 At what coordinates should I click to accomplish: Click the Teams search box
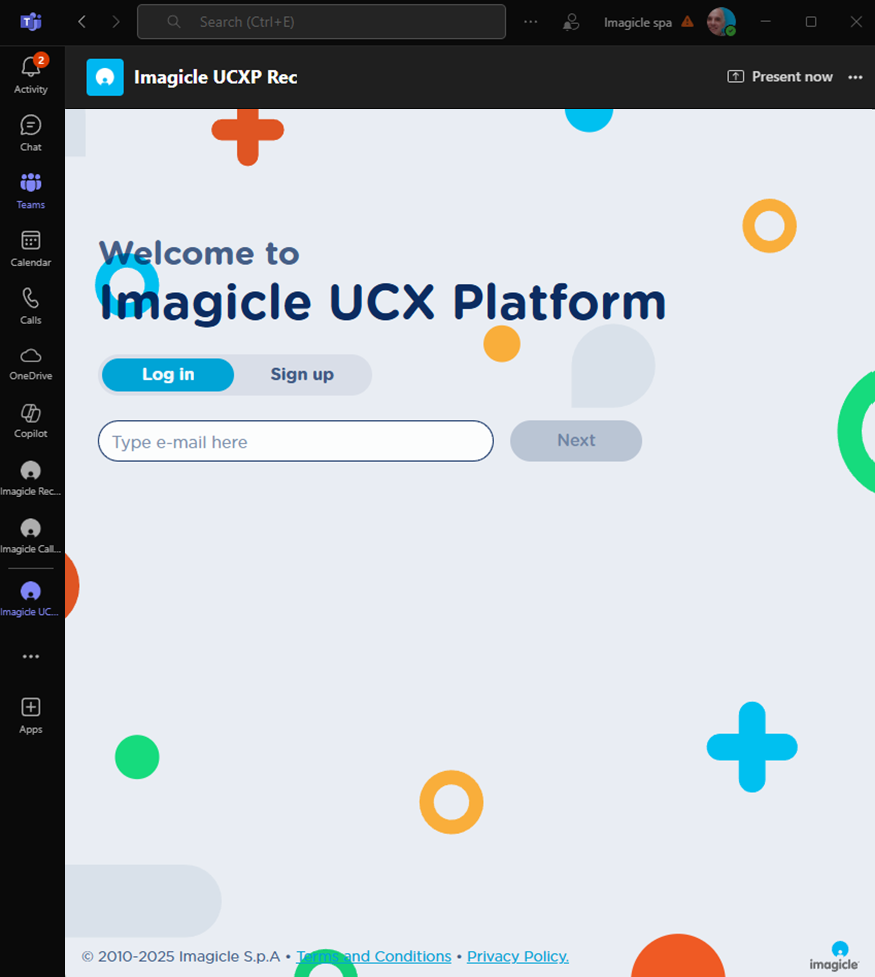pyautogui.click(x=321, y=22)
